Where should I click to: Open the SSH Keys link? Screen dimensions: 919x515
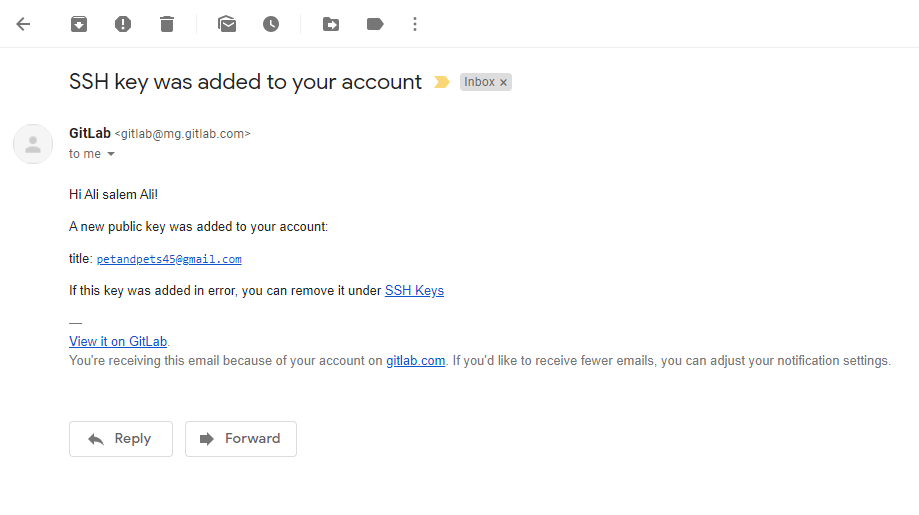[414, 291]
